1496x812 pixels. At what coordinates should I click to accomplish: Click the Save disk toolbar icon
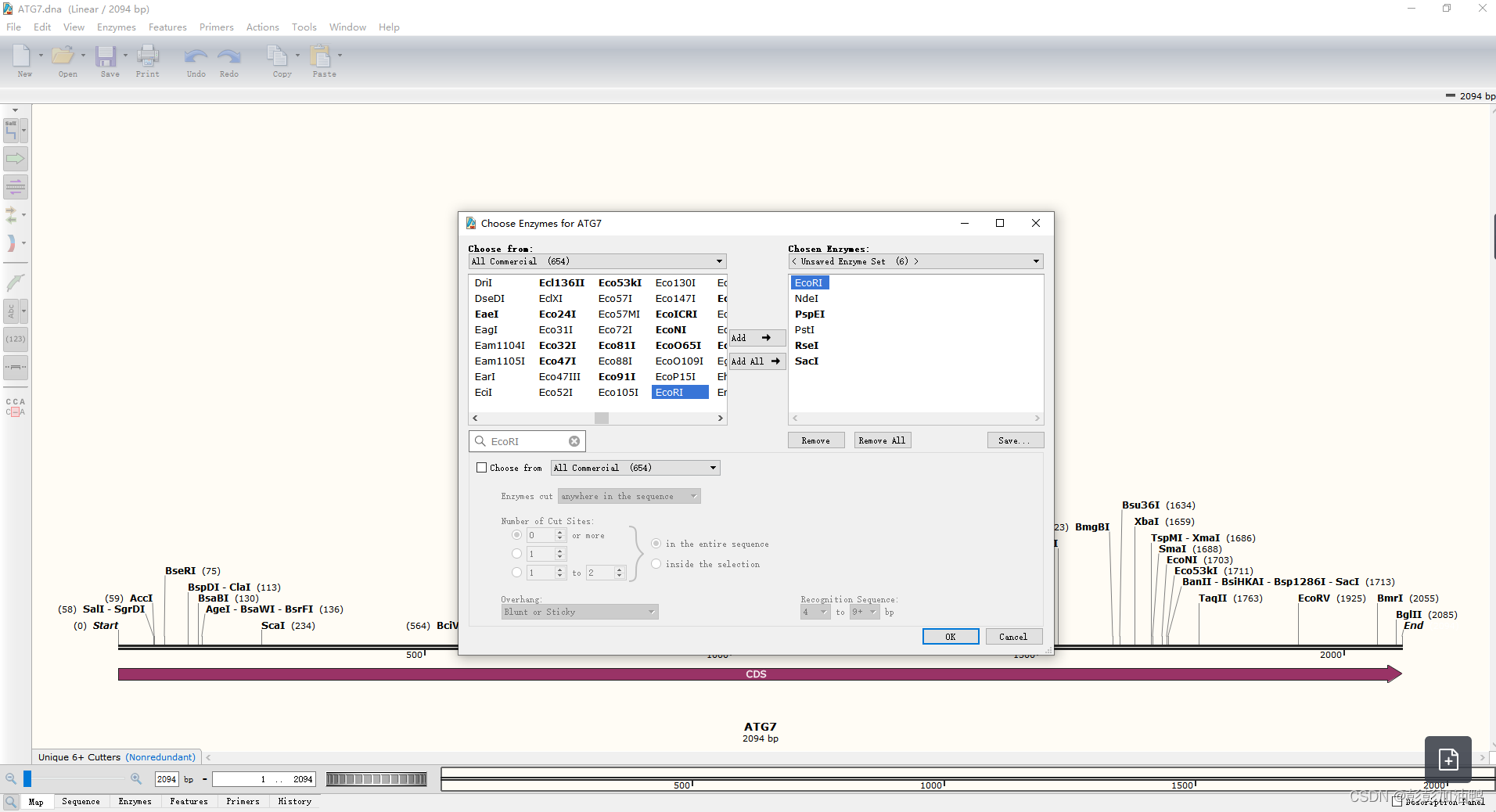point(106,56)
